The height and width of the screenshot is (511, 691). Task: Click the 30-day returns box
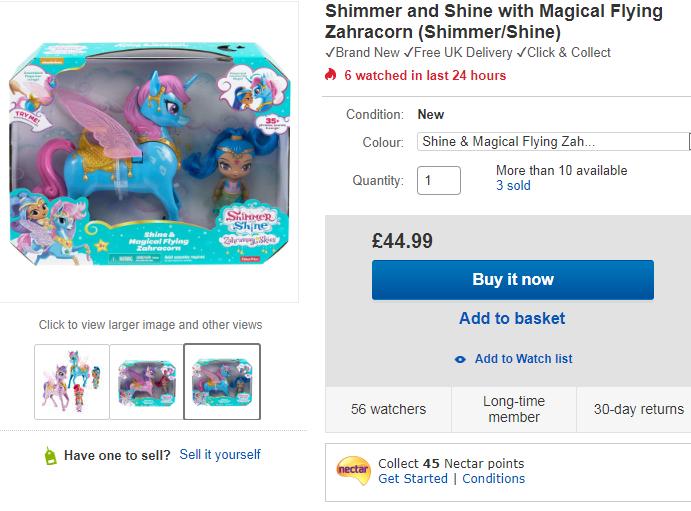638,409
